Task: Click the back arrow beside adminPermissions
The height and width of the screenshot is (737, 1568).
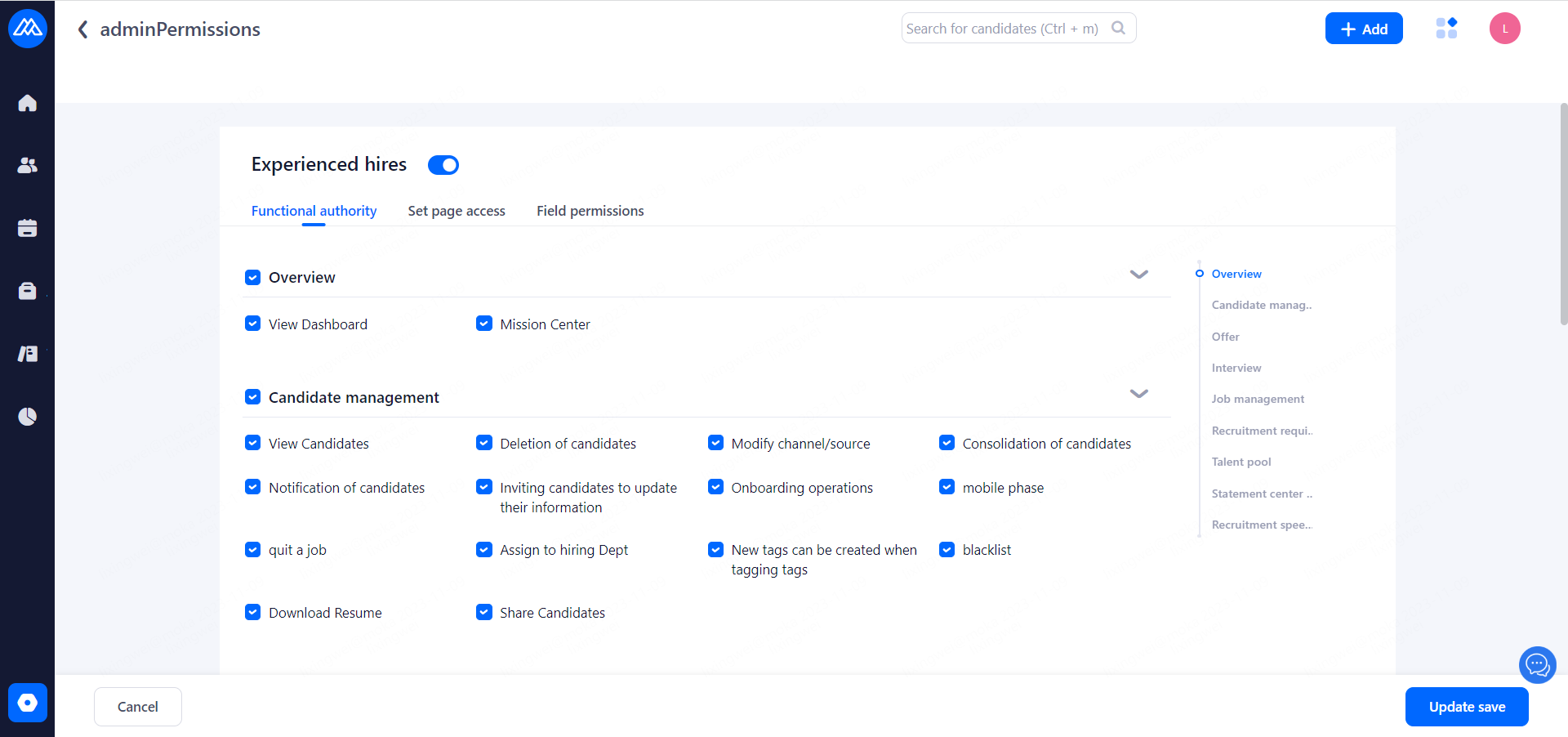Action: pos(82,29)
